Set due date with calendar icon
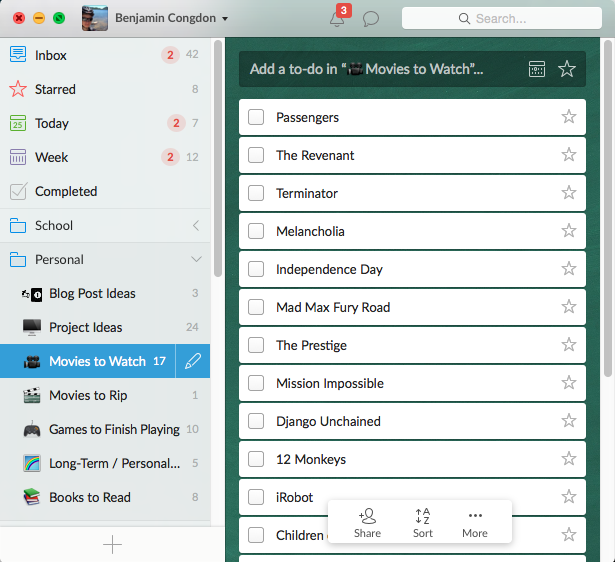This screenshot has height=562, width=615. 537,69
